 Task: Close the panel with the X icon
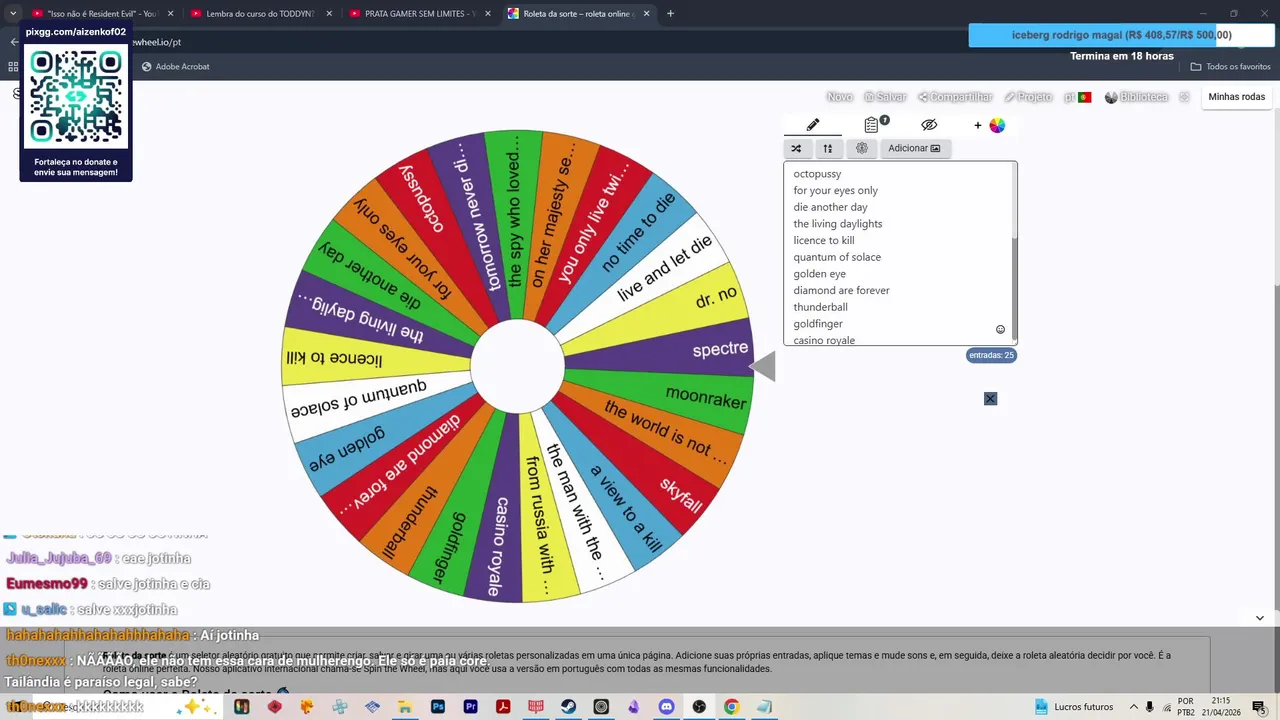coord(990,399)
